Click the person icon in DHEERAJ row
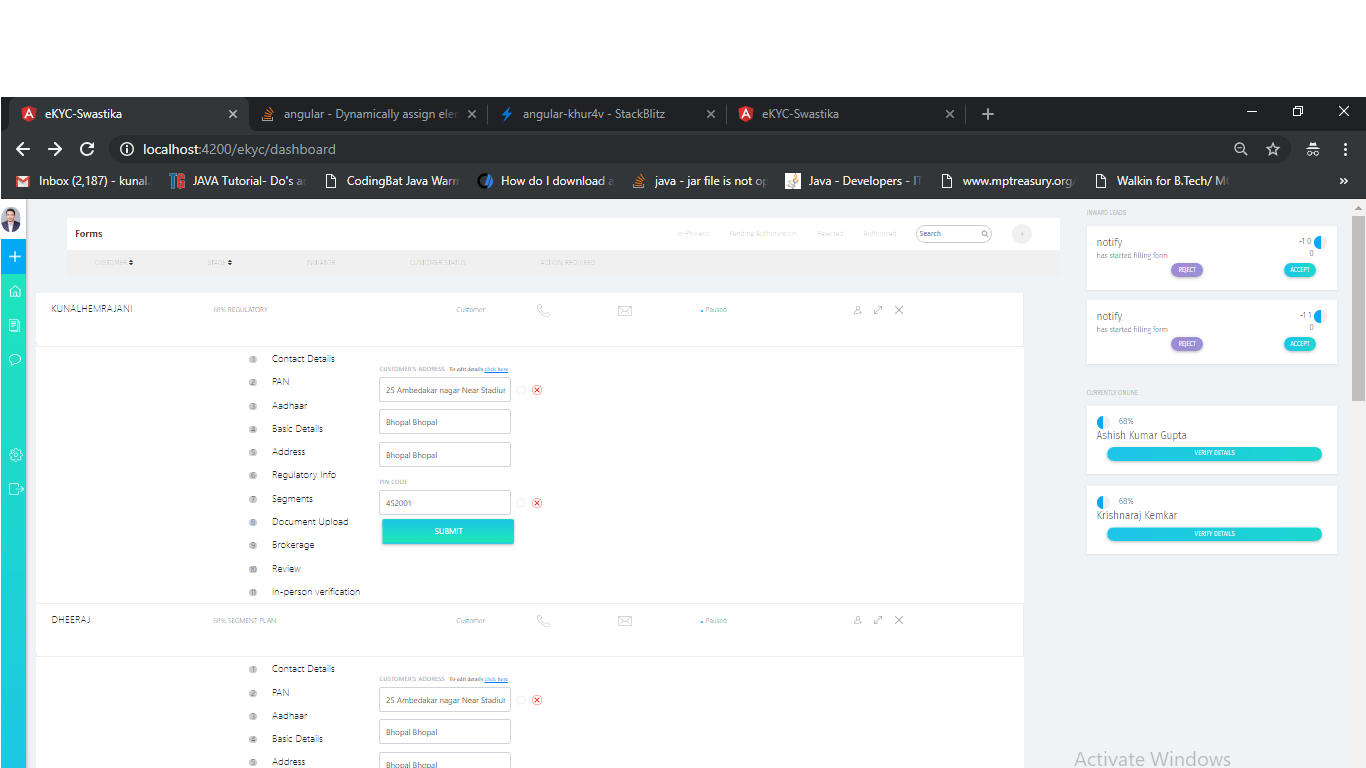The width and height of the screenshot is (1366, 768). pos(857,620)
